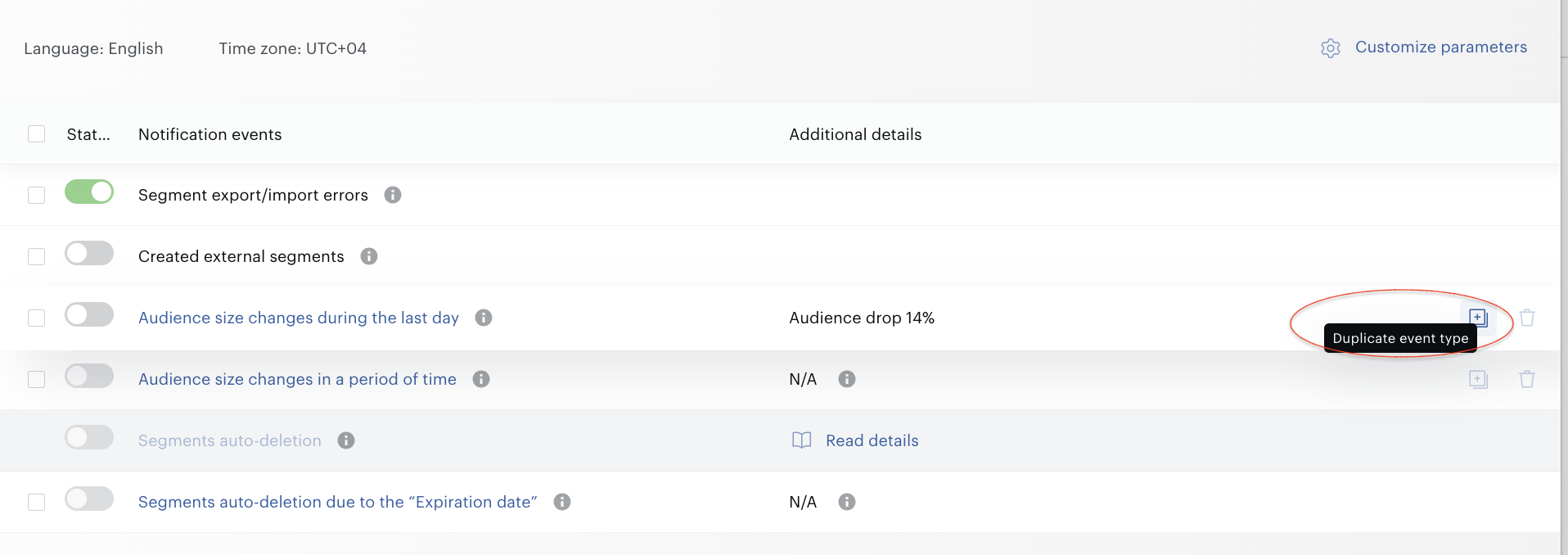
Task: Tick the select-all checkbox in table header
Action: [36, 133]
